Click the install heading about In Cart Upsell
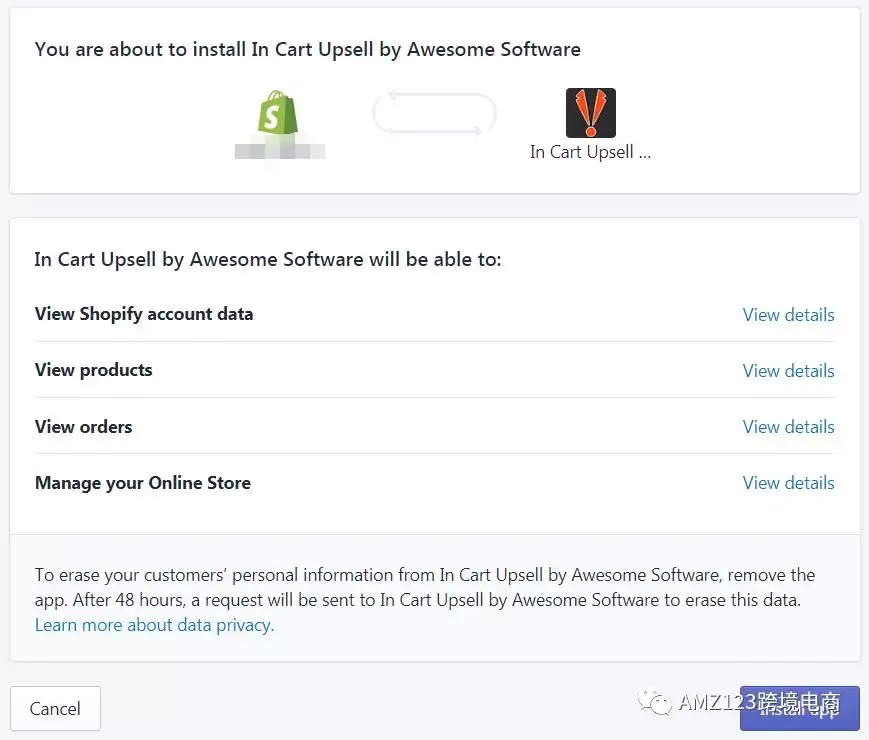 (308, 49)
